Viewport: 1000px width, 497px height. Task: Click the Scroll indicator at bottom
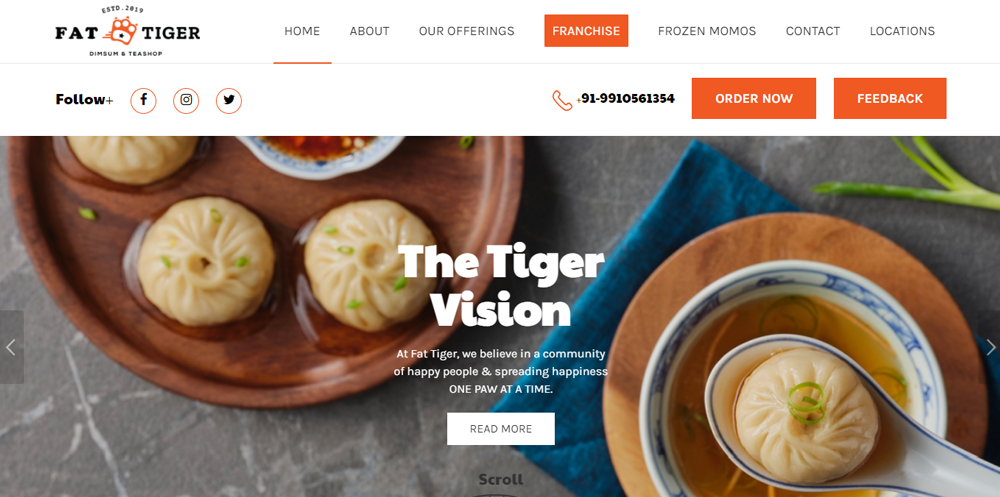coord(501,480)
